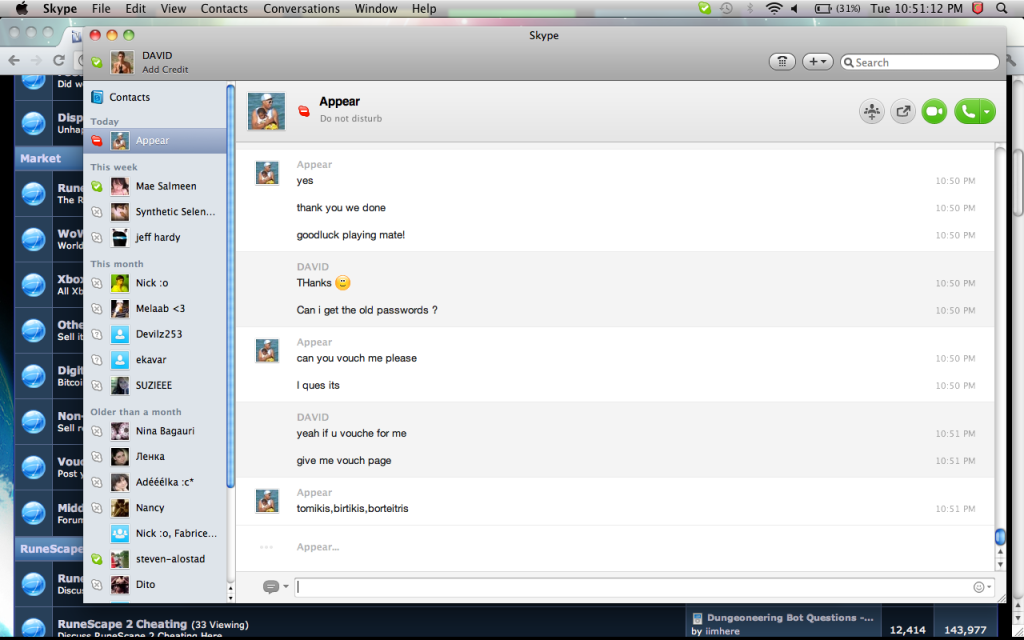Click the battery indicator in menu bar
The image size is (1024, 640).
coord(837,8)
